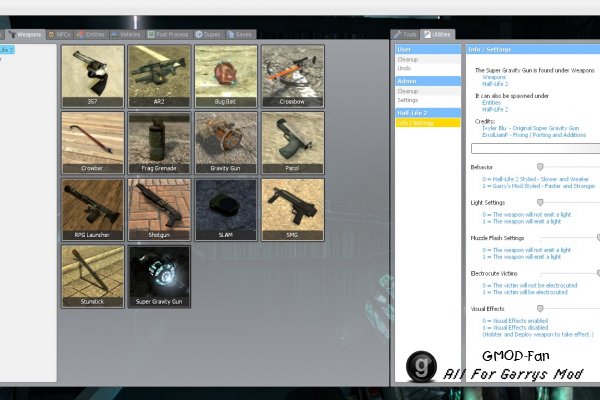
Task: Click the empty text field below Credits
Action: pyautogui.click(x=535, y=149)
